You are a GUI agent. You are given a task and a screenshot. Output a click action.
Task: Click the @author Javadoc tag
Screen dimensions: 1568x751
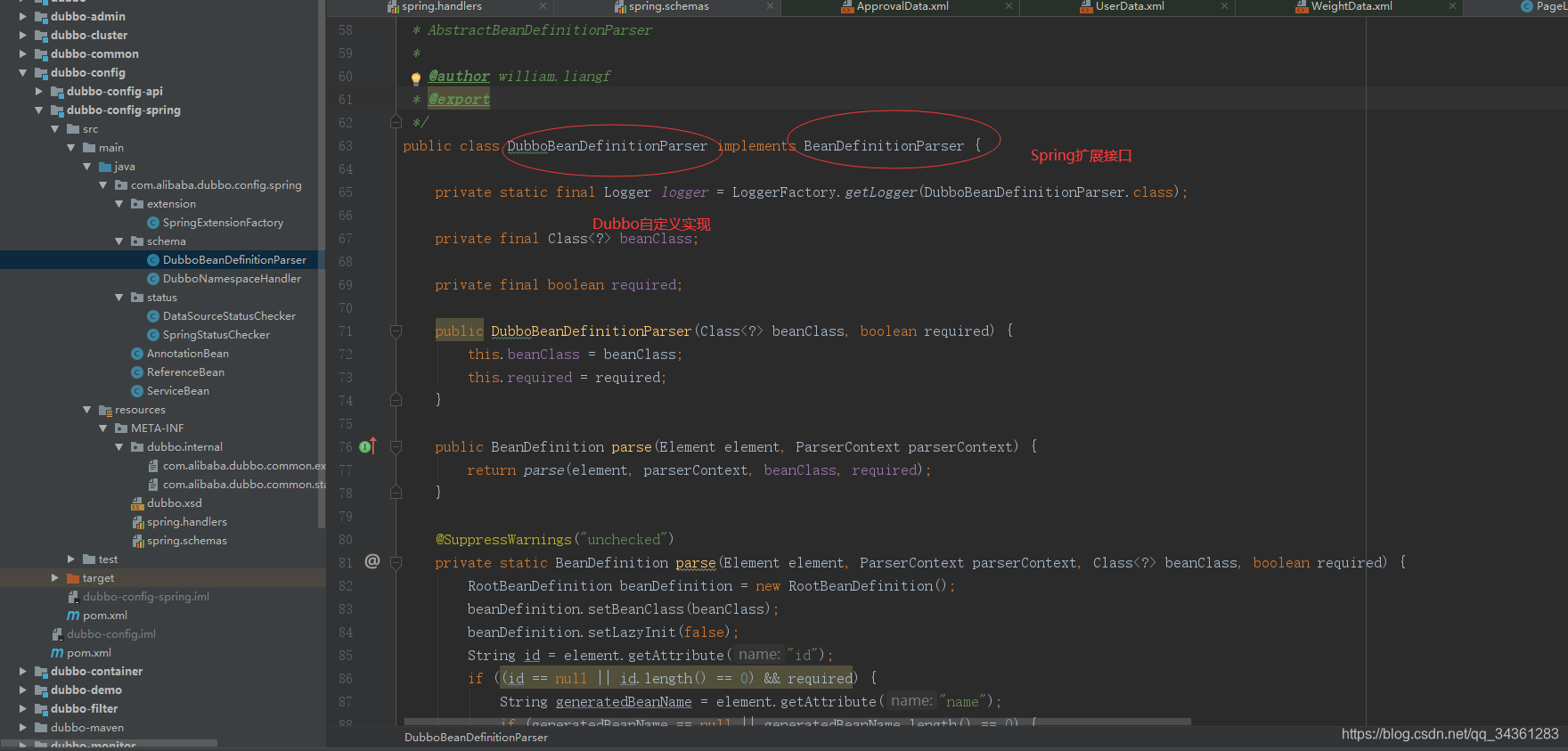[459, 77]
